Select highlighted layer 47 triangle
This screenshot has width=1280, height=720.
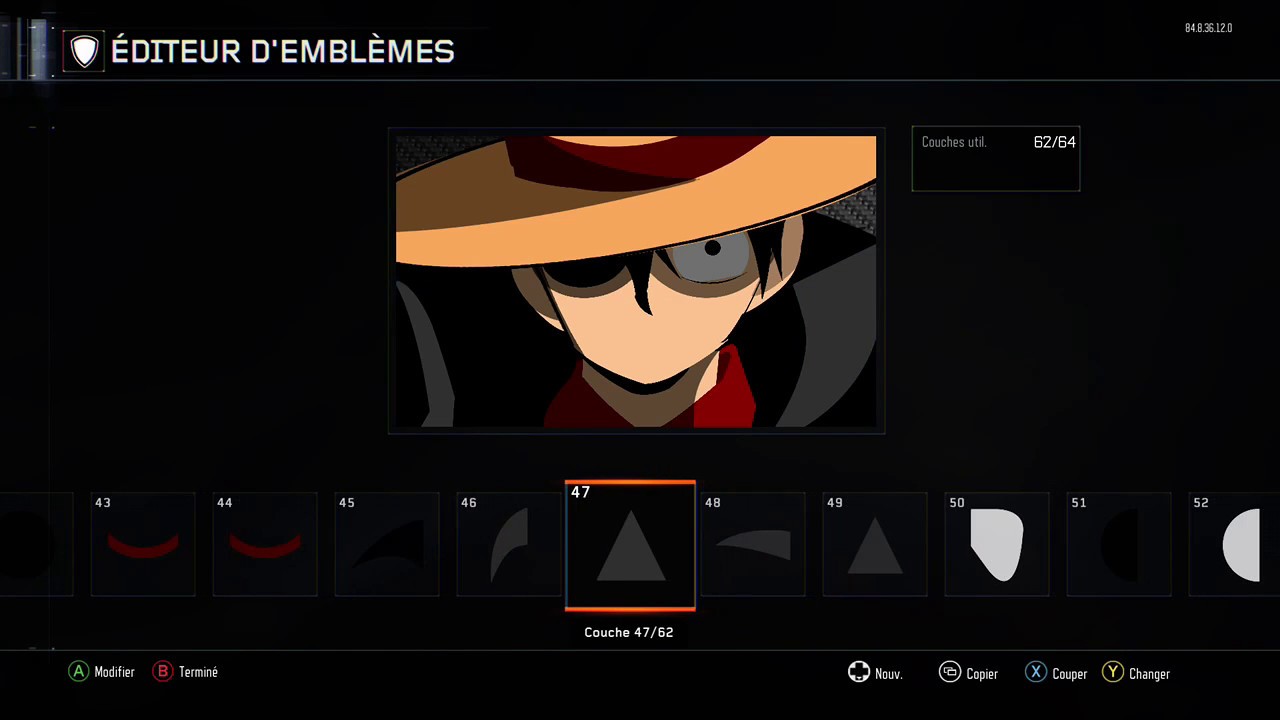630,545
